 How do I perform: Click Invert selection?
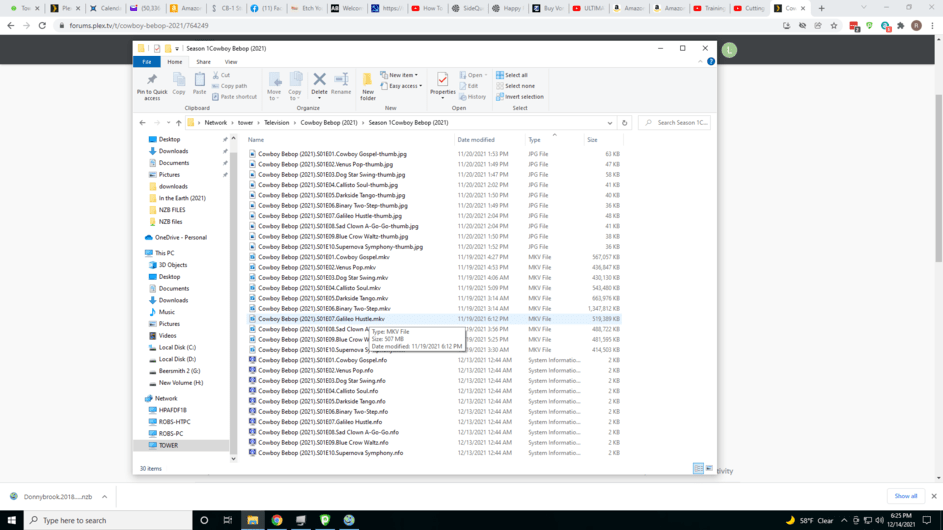click(520, 97)
